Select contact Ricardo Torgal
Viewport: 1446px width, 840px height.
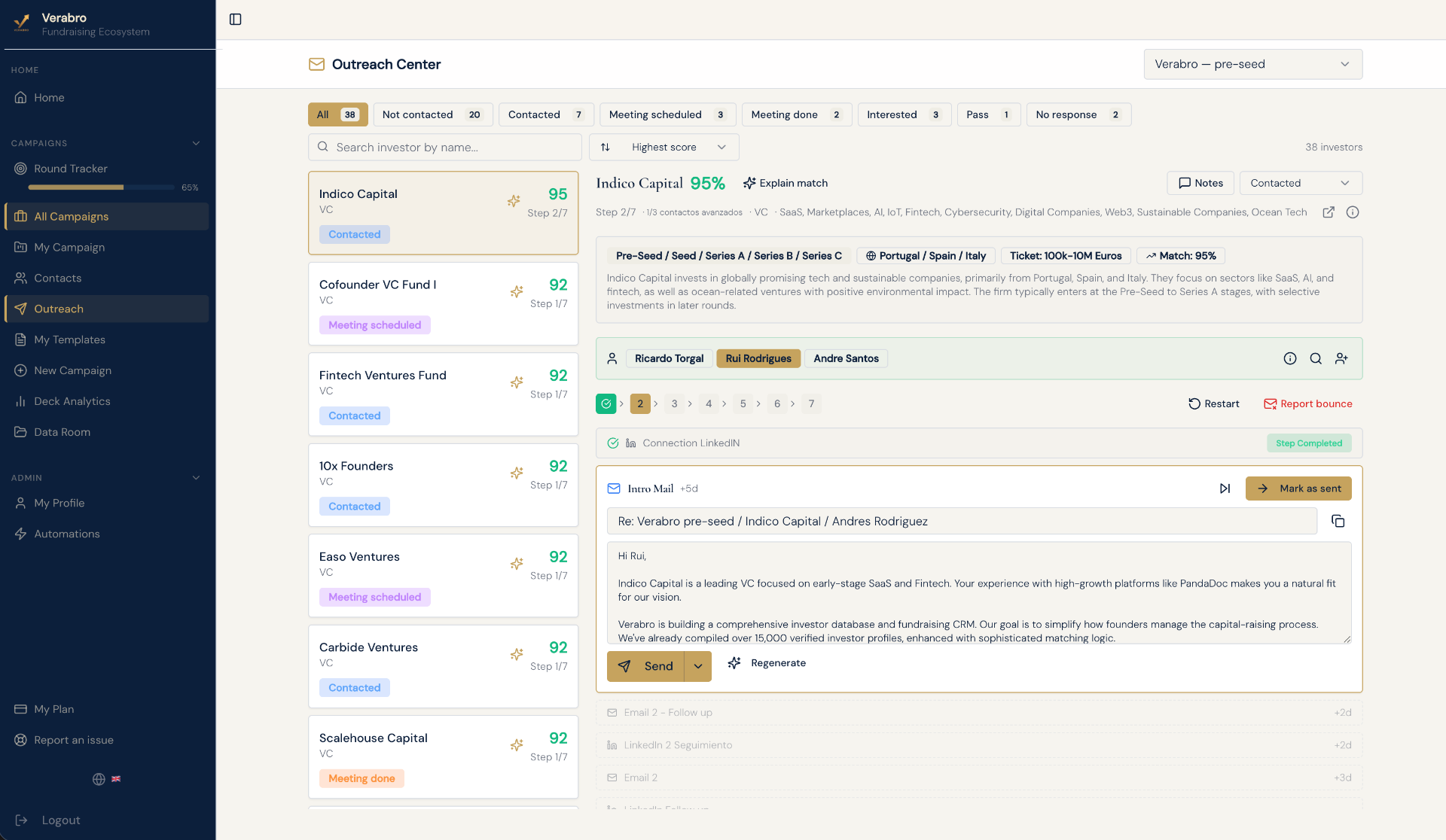(x=669, y=358)
